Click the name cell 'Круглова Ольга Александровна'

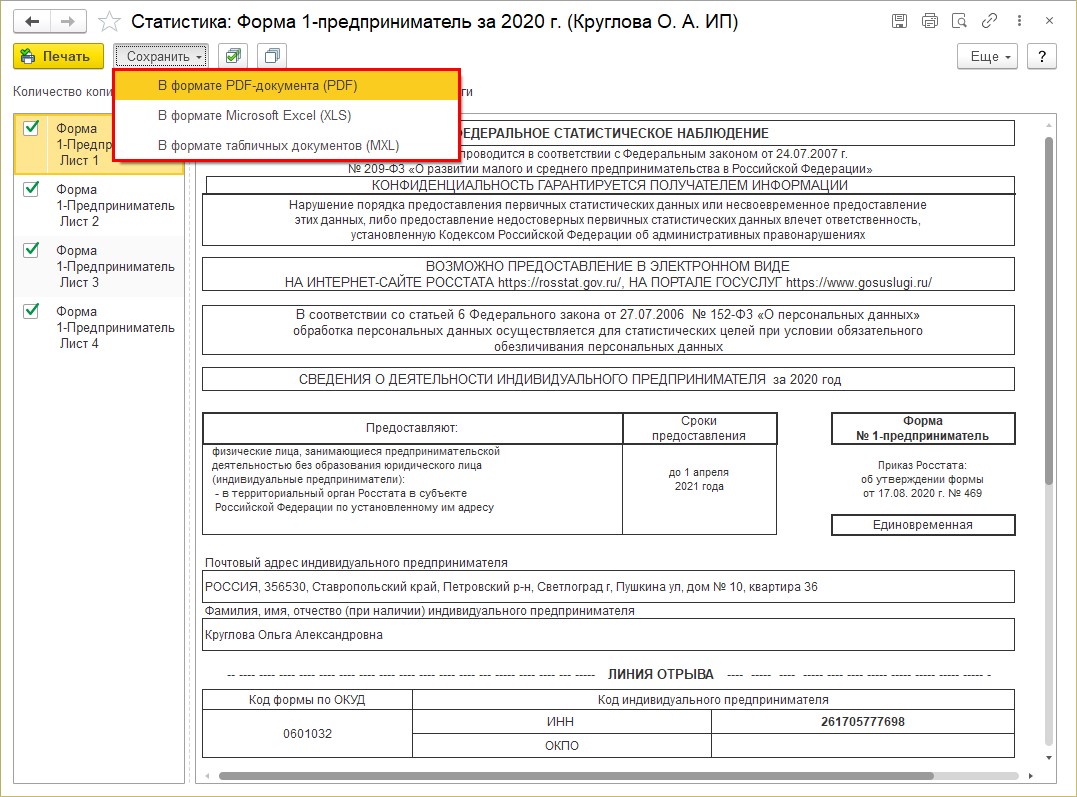point(609,635)
